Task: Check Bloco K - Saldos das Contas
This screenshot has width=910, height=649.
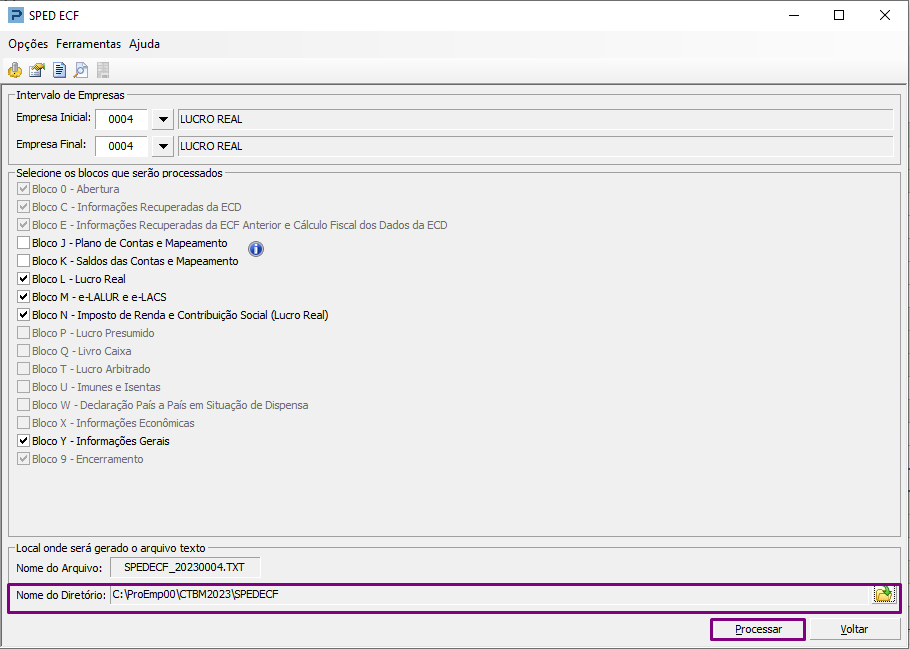Action: pyautogui.click(x=23, y=261)
